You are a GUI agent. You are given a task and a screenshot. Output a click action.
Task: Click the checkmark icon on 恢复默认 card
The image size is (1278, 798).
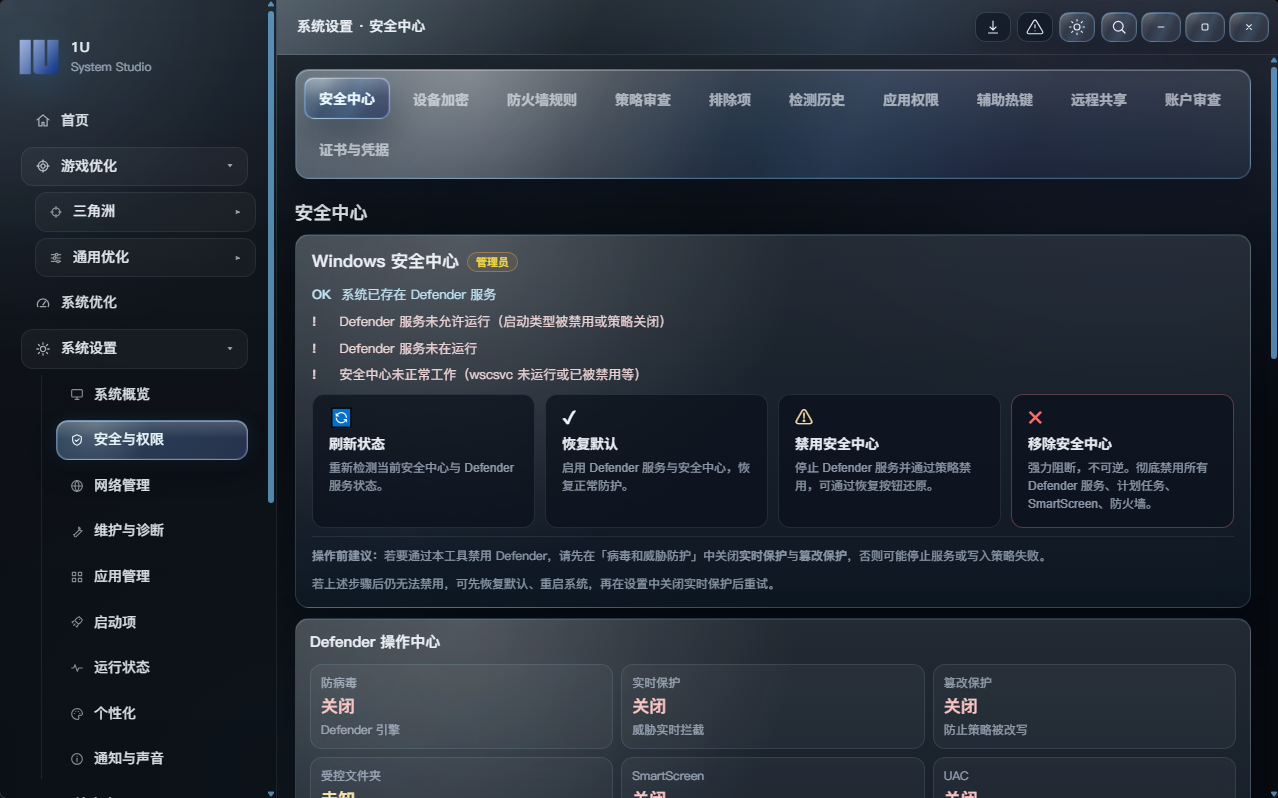pos(569,417)
